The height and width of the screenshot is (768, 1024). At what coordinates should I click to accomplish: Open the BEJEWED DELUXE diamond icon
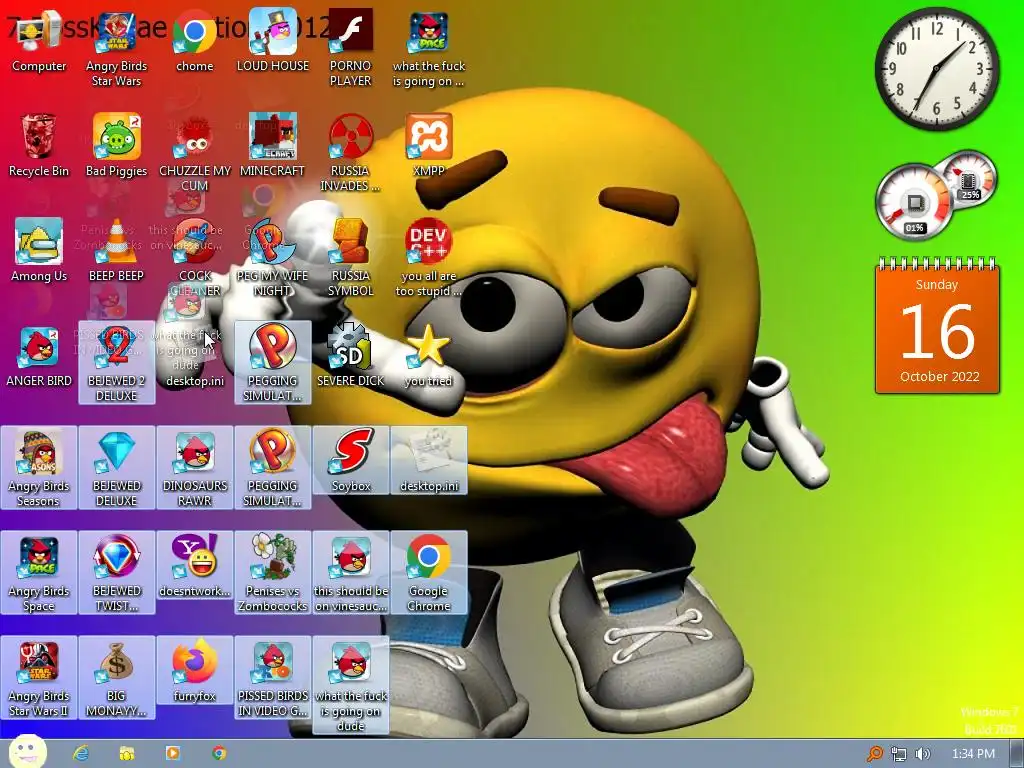(116, 468)
